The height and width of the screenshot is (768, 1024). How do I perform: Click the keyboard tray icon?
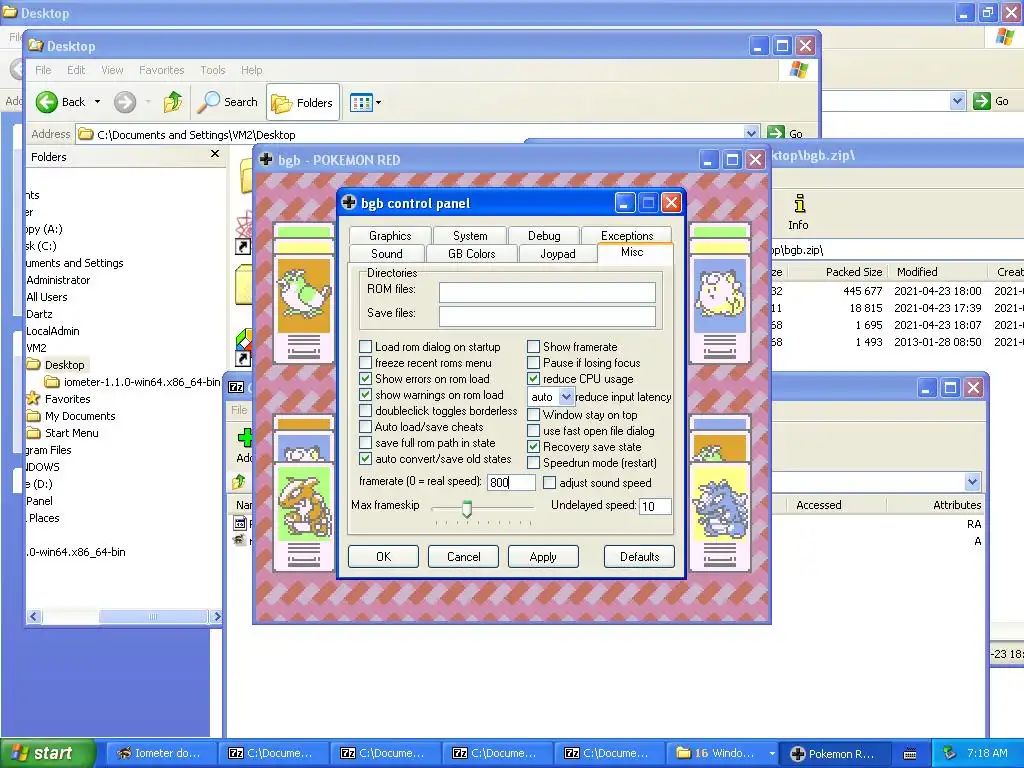(x=910, y=754)
